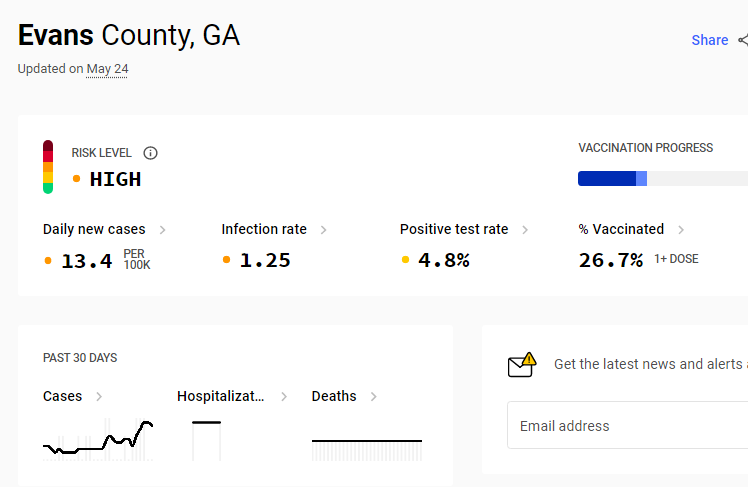748x487 pixels.
Task: Click the vaccination progress bar
Action: (x=663, y=178)
